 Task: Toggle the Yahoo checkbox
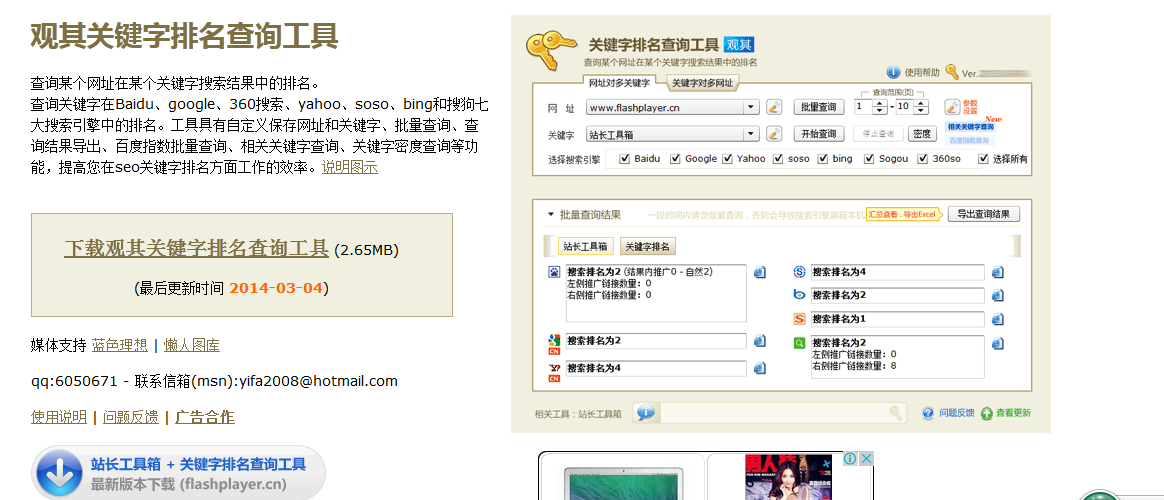(728, 159)
